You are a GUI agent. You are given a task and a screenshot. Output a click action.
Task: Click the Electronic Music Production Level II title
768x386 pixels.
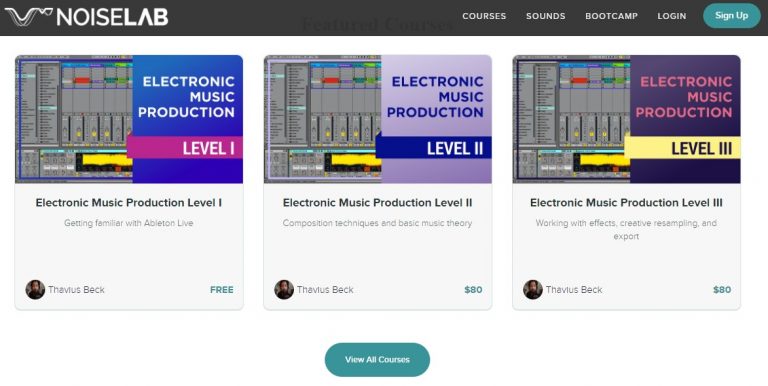coord(378,203)
